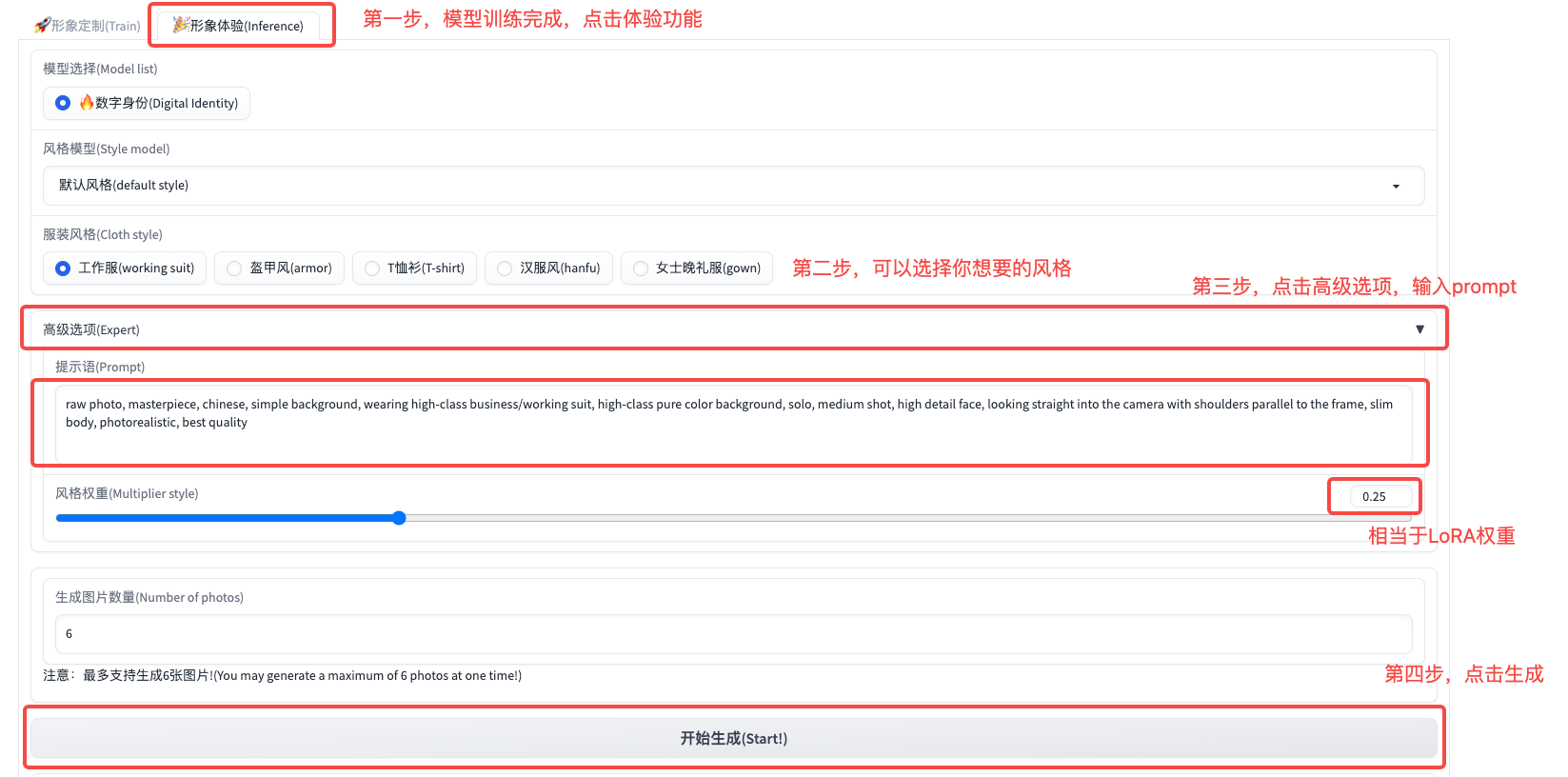Image resolution: width=1568 pixels, height=777 pixels.
Task: Click the Multiplier style slider handle
Action: click(x=399, y=518)
